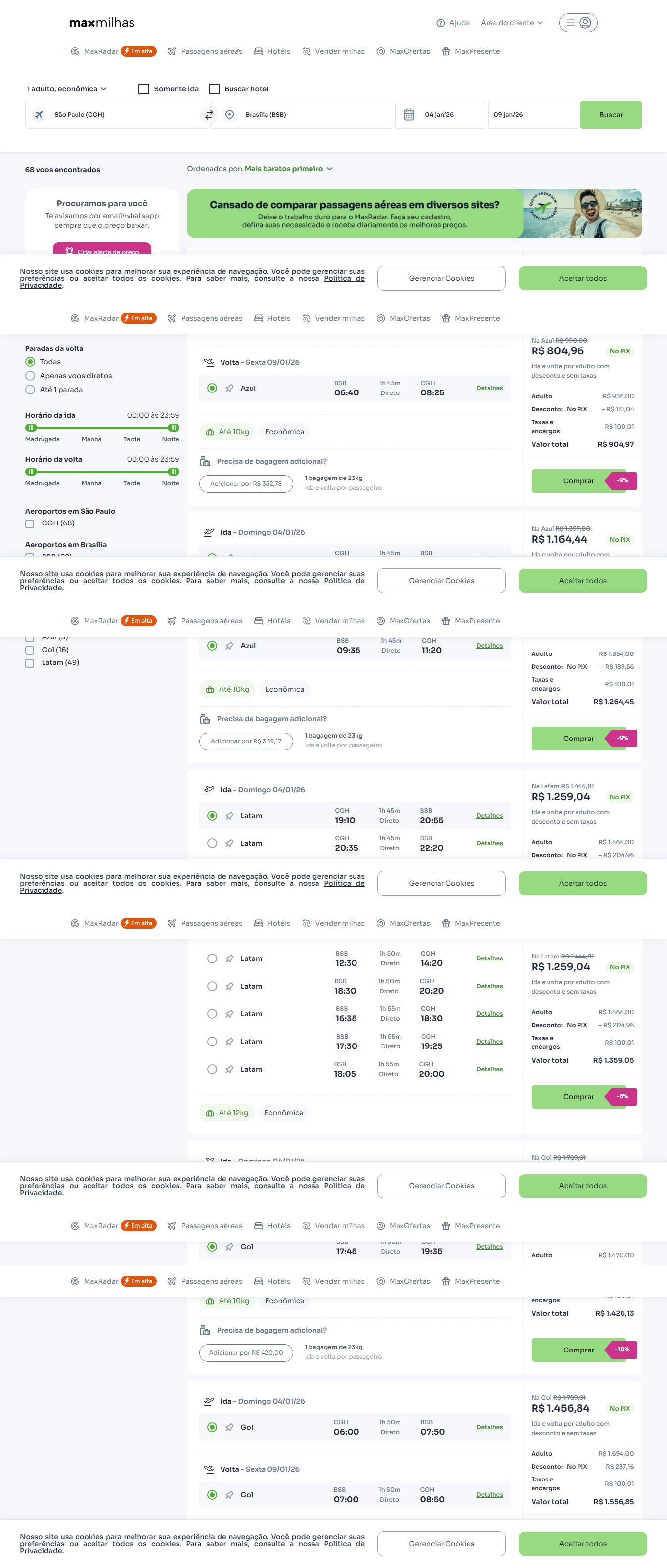Click the location pin icon beside Brasília
Screen dimensions: 667x1568
(x=229, y=114)
